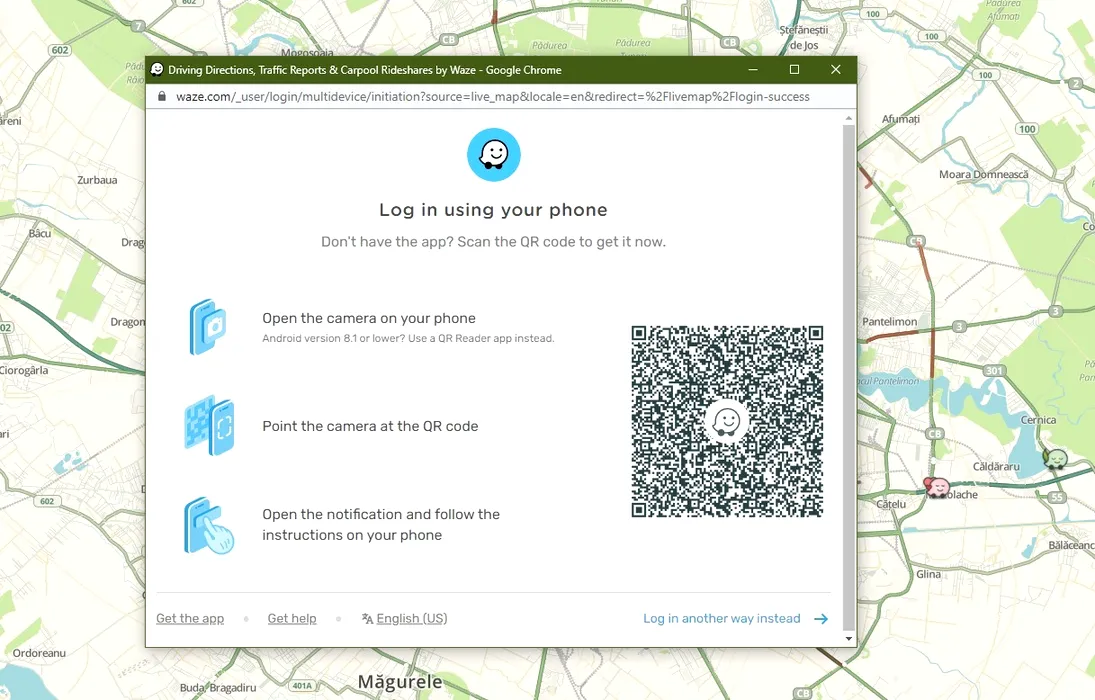Click the Cățelu label on the map
Screen dimensions: 1095x700
891,504
